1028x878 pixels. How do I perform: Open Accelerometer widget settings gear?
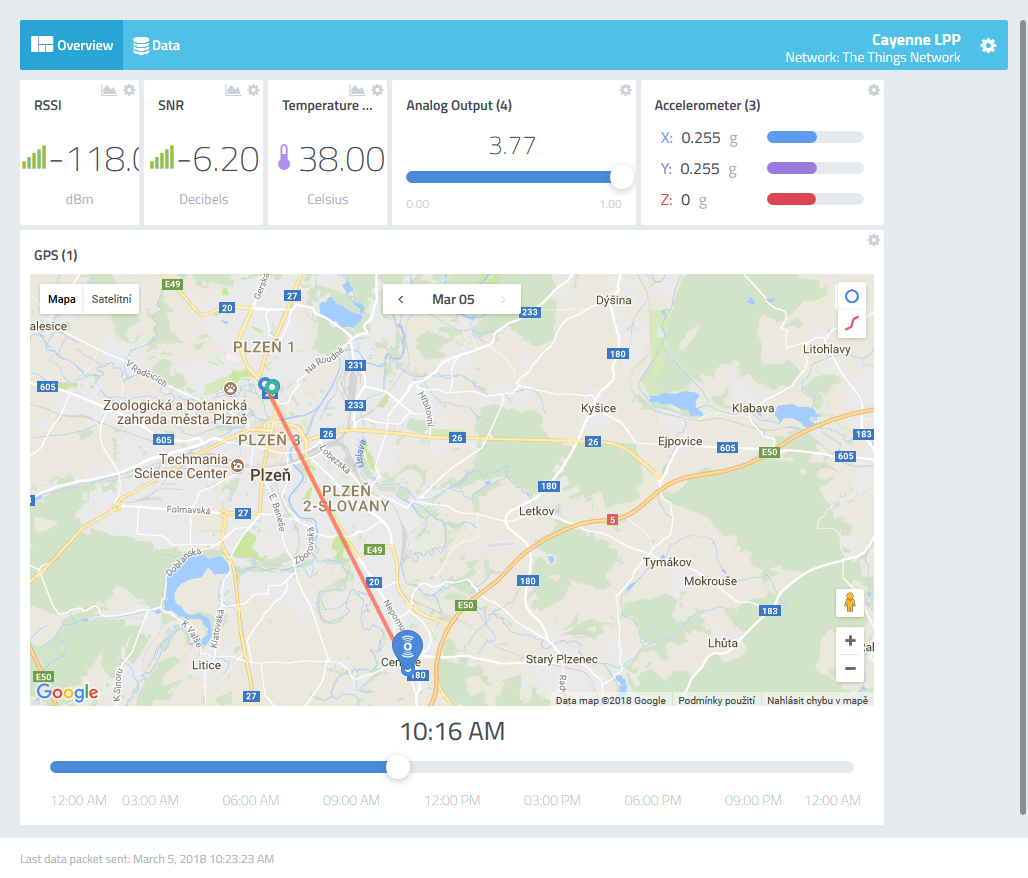click(873, 90)
